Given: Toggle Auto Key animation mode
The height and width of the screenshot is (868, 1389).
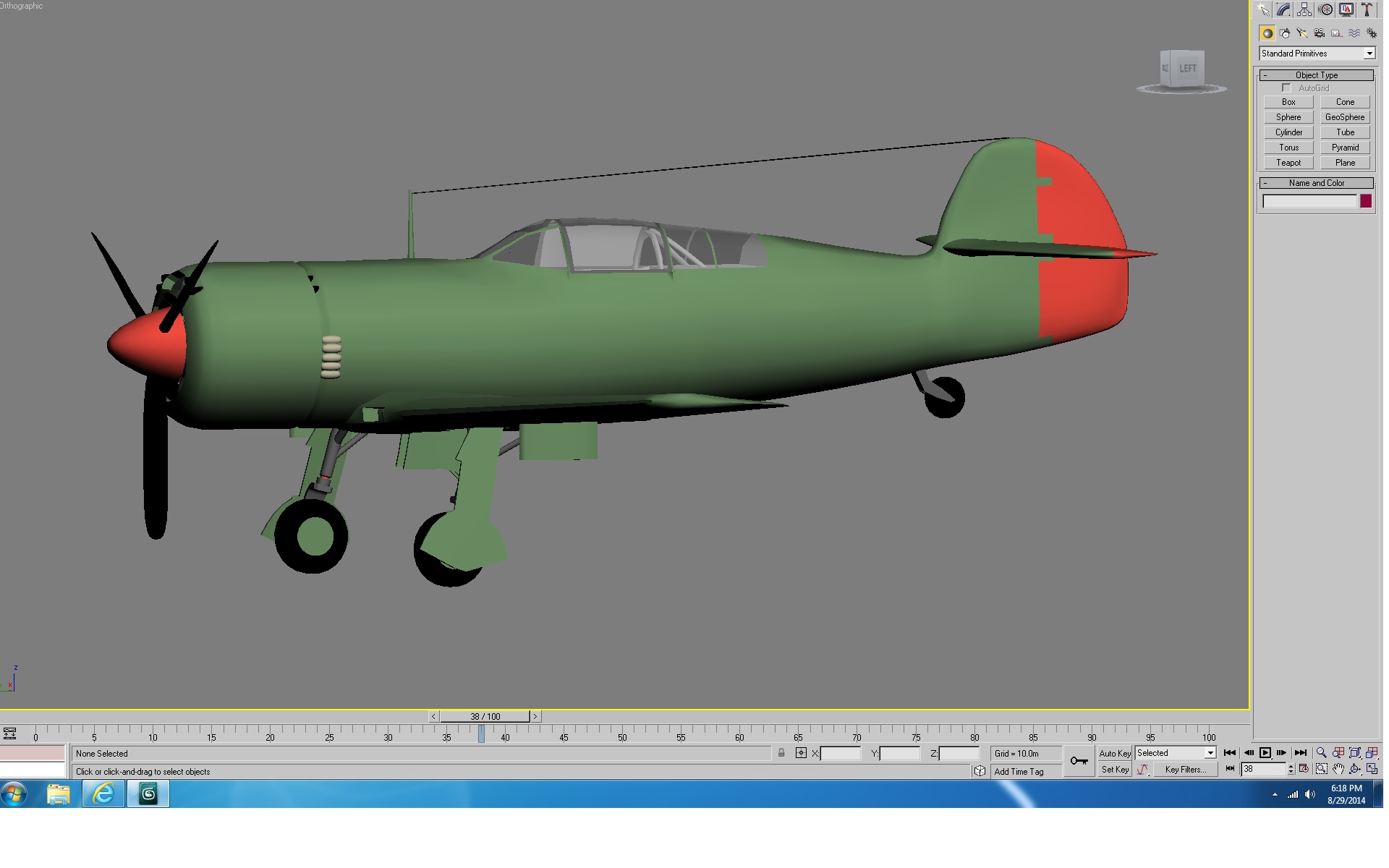Looking at the screenshot, I should coord(1115,754).
